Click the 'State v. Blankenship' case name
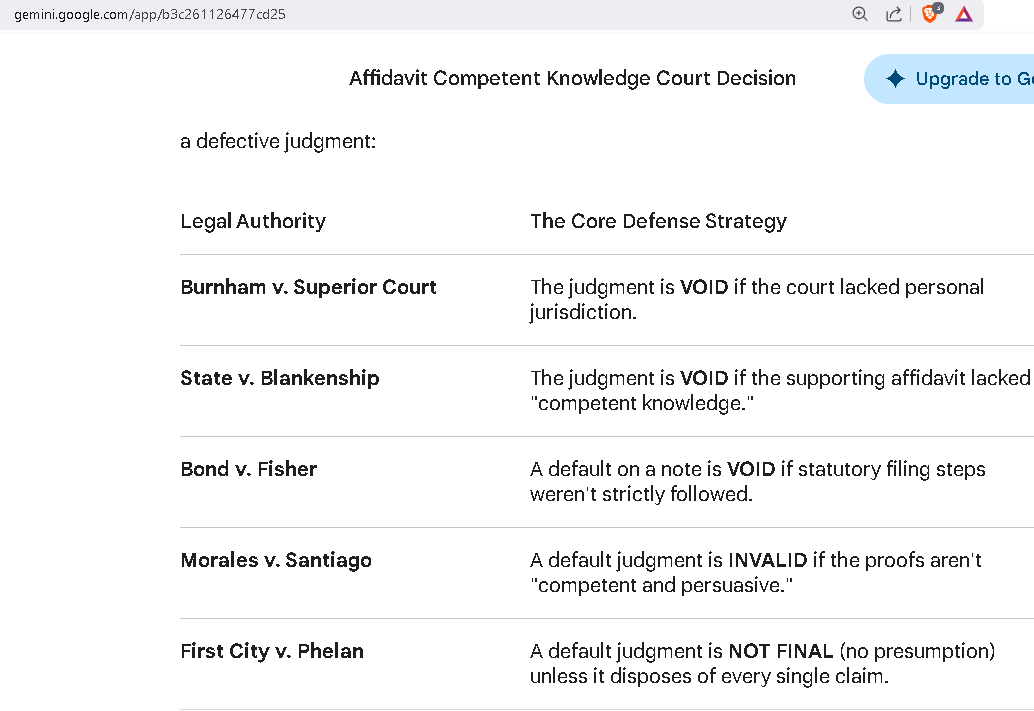 point(280,378)
